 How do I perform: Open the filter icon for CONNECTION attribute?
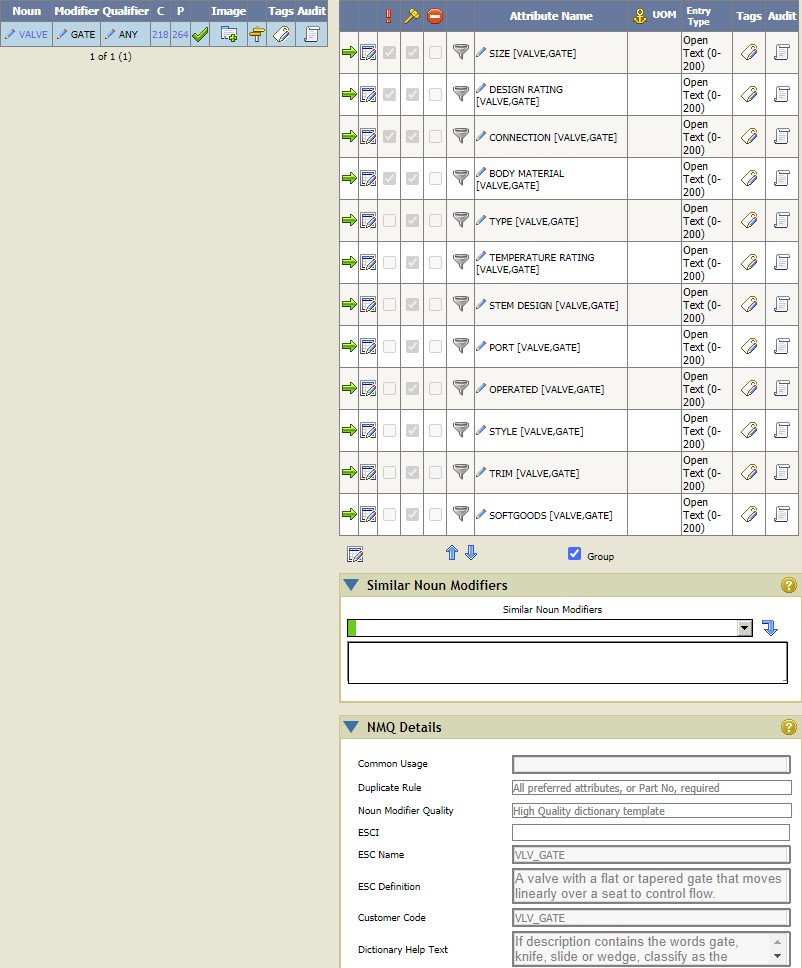pos(460,136)
